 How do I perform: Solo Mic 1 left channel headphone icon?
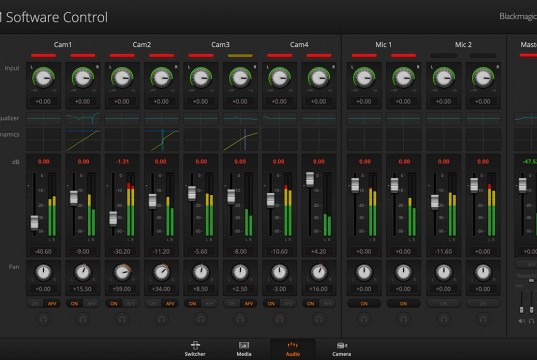point(364,319)
